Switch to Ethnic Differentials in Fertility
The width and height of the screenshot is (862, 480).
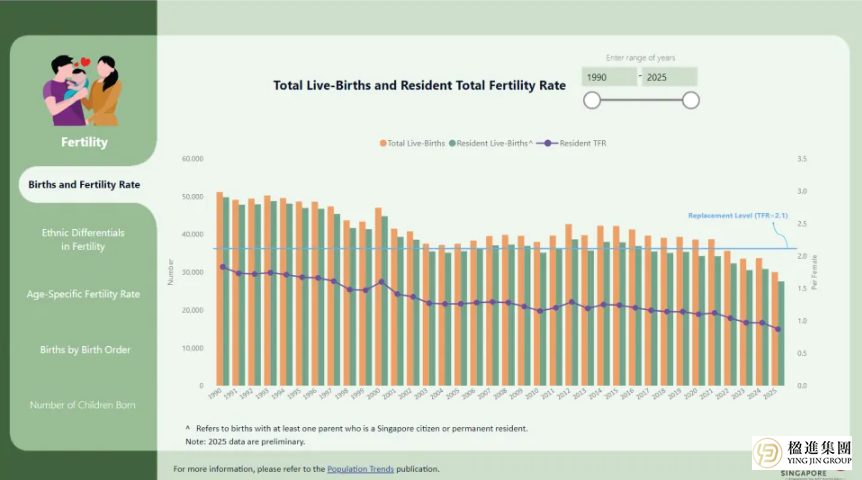click(84, 239)
